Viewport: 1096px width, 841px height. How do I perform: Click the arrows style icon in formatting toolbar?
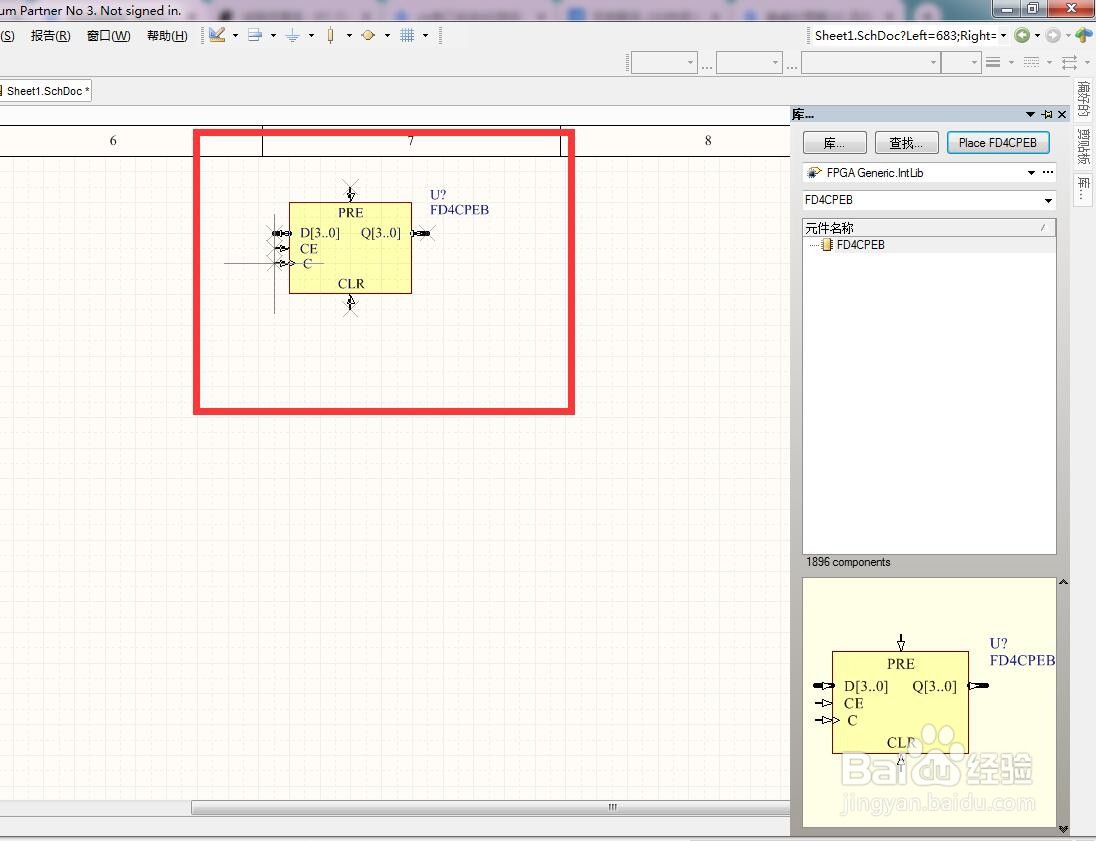pyautogui.click(x=1069, y=62)
